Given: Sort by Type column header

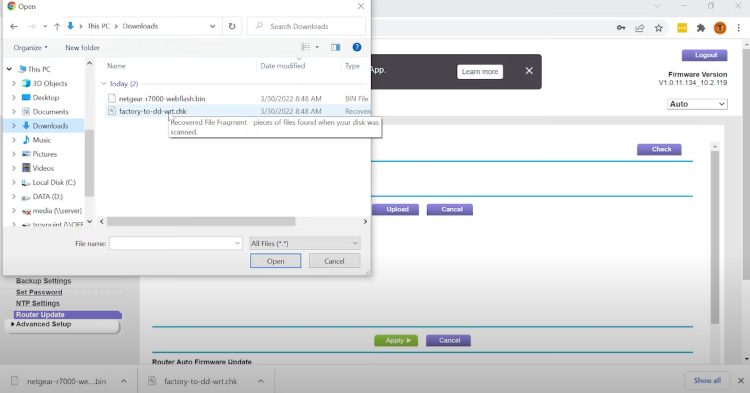Looking at the screenshot, I should [x=352, y=66].
